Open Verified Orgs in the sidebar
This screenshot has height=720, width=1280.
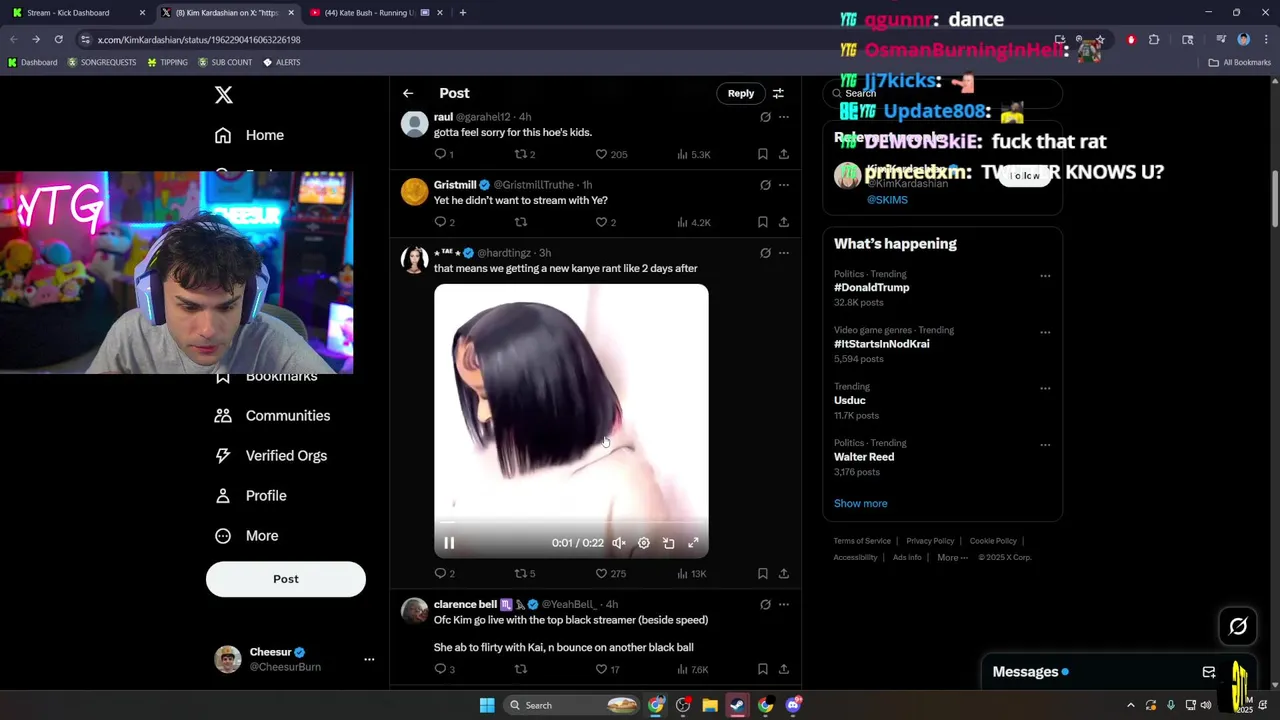[x=271, y=455]
